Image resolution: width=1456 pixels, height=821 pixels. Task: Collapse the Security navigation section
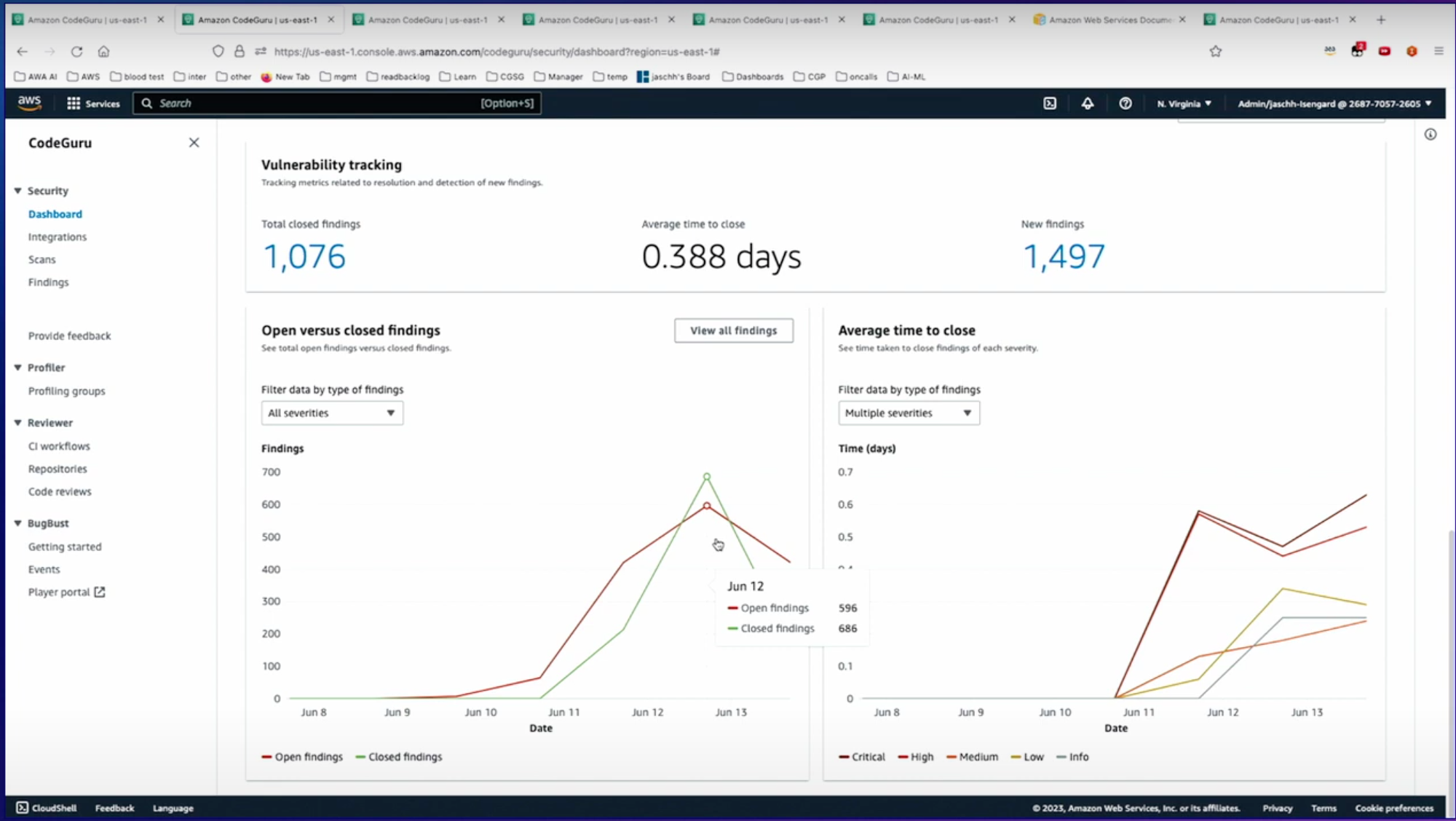point(18,191)
